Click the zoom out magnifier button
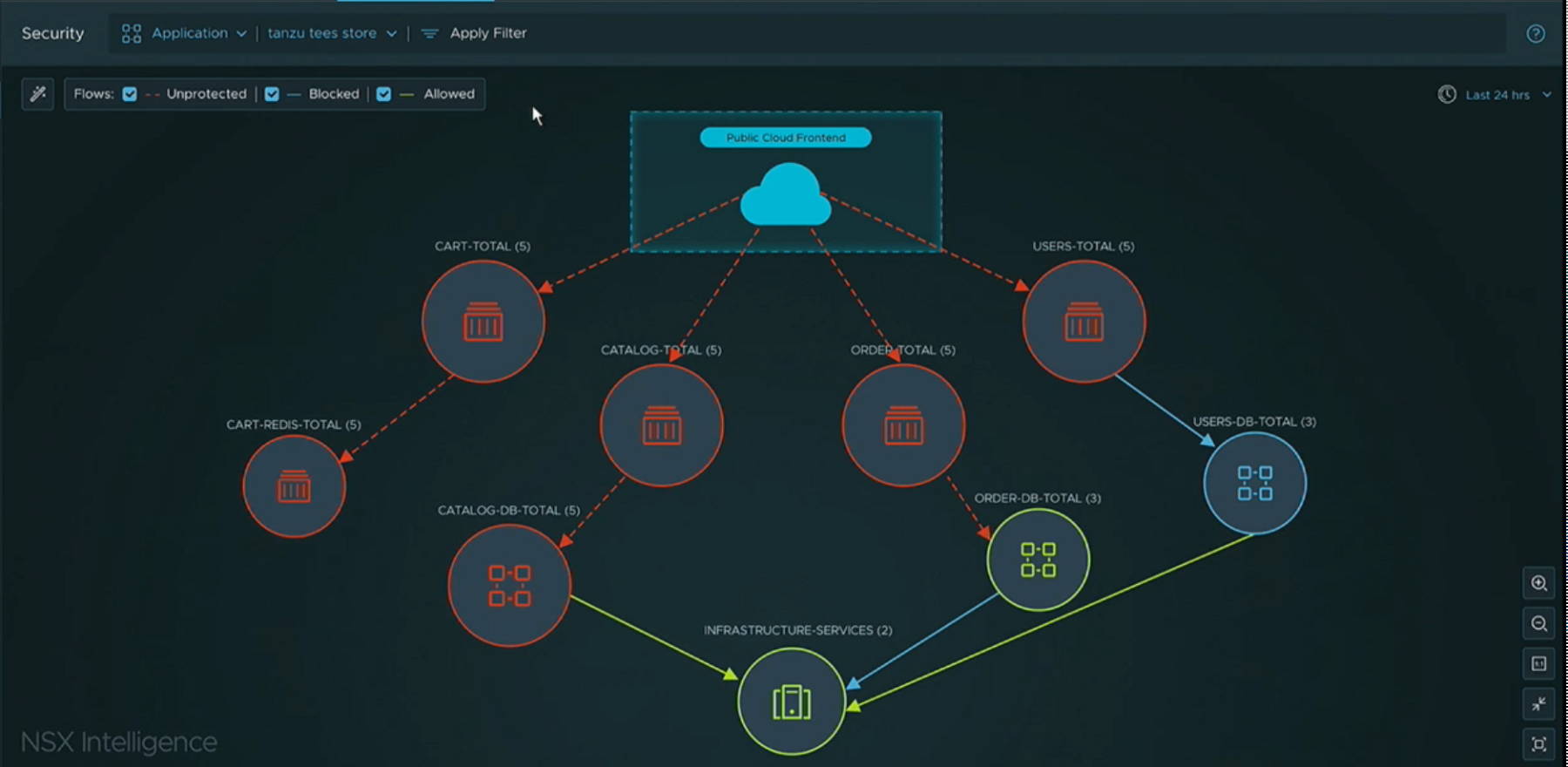The image size is (1568, 767). (x=1539, y=623)
